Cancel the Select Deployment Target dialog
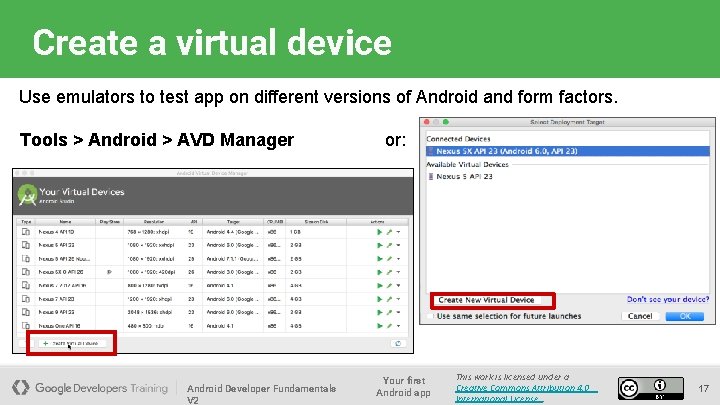Viewport: 720px width, 405px height. (x=640, y=316)
